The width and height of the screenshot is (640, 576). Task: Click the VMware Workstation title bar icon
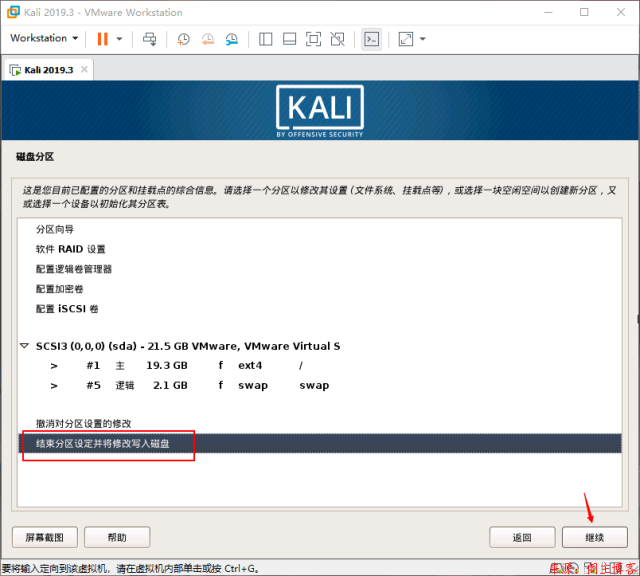pos(13,12)
